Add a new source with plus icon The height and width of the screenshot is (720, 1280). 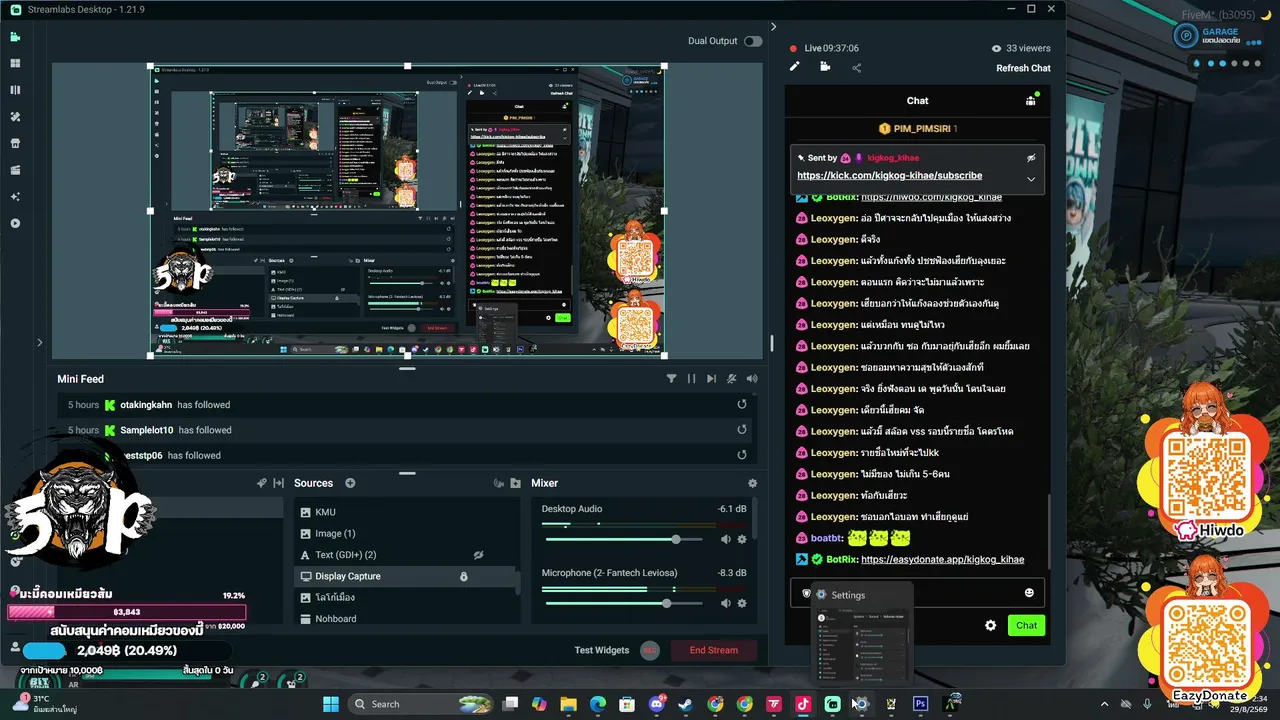coord(350,483)
